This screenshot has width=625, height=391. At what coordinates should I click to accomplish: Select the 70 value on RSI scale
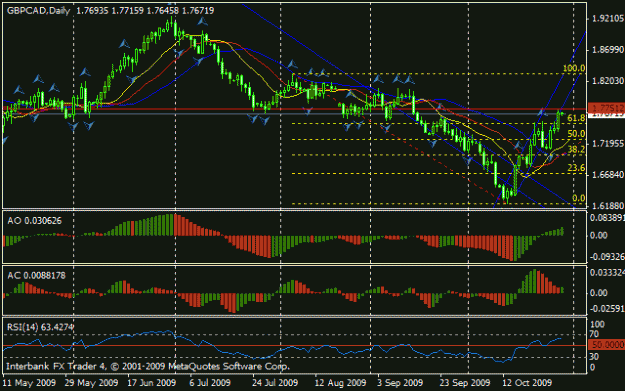coord(594,334)
